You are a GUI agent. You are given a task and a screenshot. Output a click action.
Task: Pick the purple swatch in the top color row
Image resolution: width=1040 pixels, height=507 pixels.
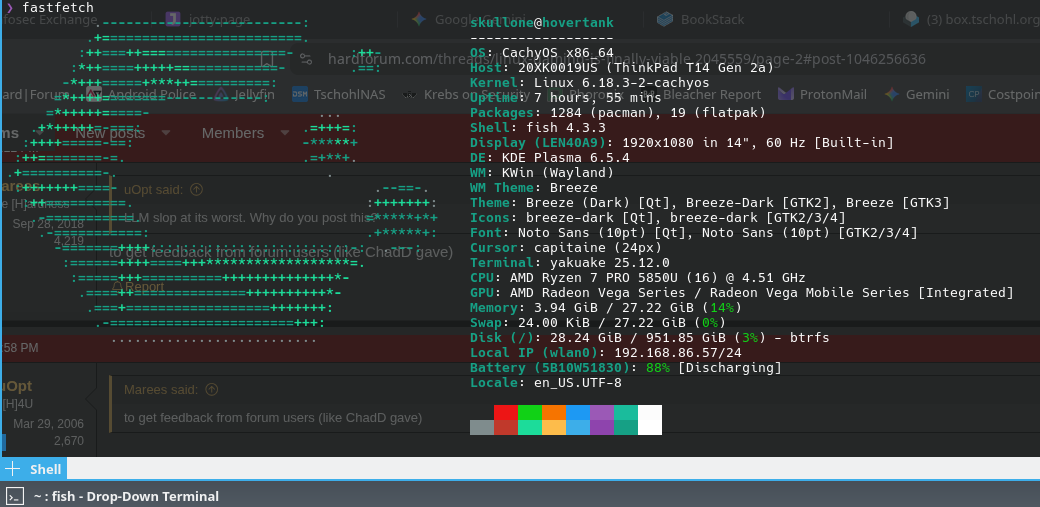[602, 412]
